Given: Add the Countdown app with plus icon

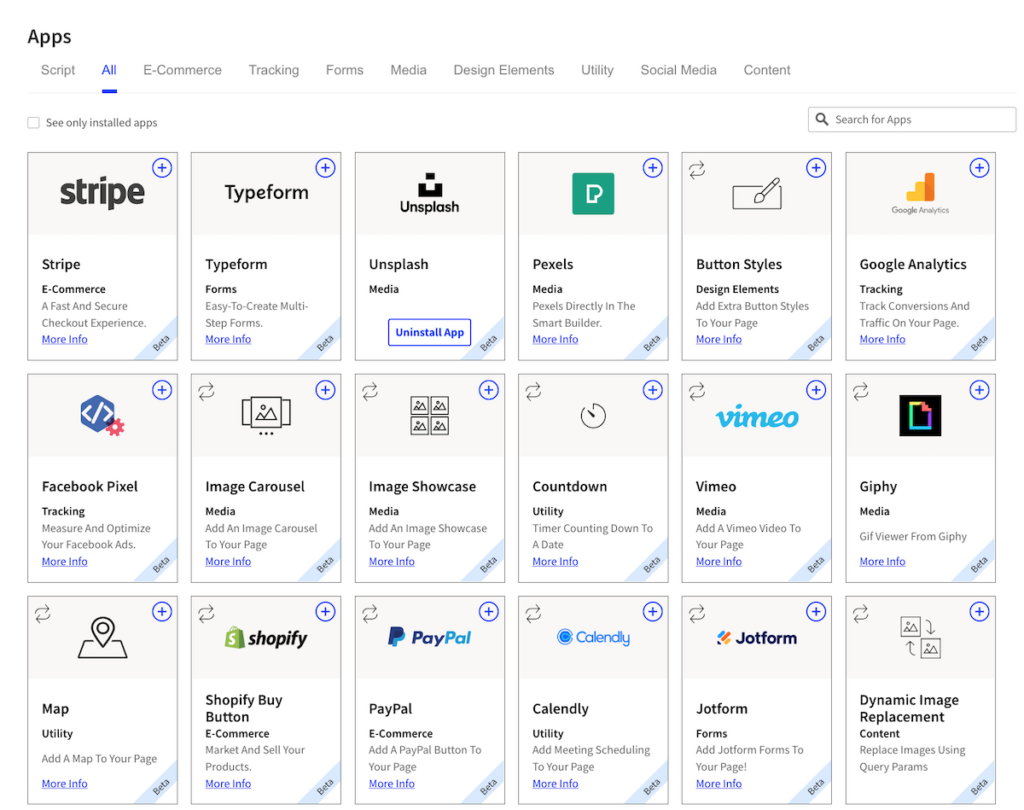Looking at the screenshot, I should point(652,390).
